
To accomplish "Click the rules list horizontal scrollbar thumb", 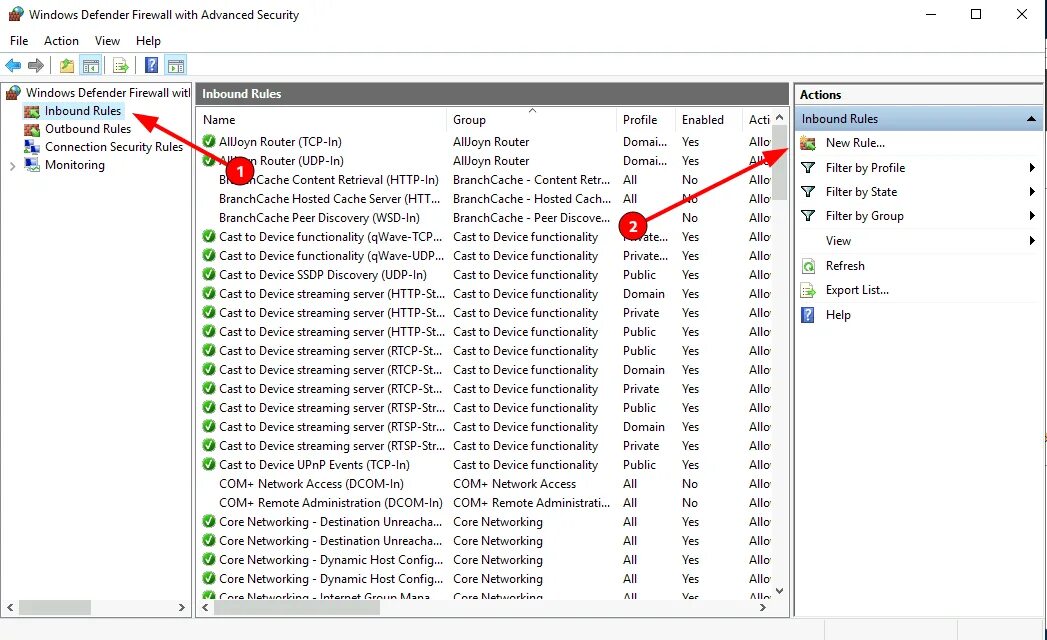I will point(296,607).
